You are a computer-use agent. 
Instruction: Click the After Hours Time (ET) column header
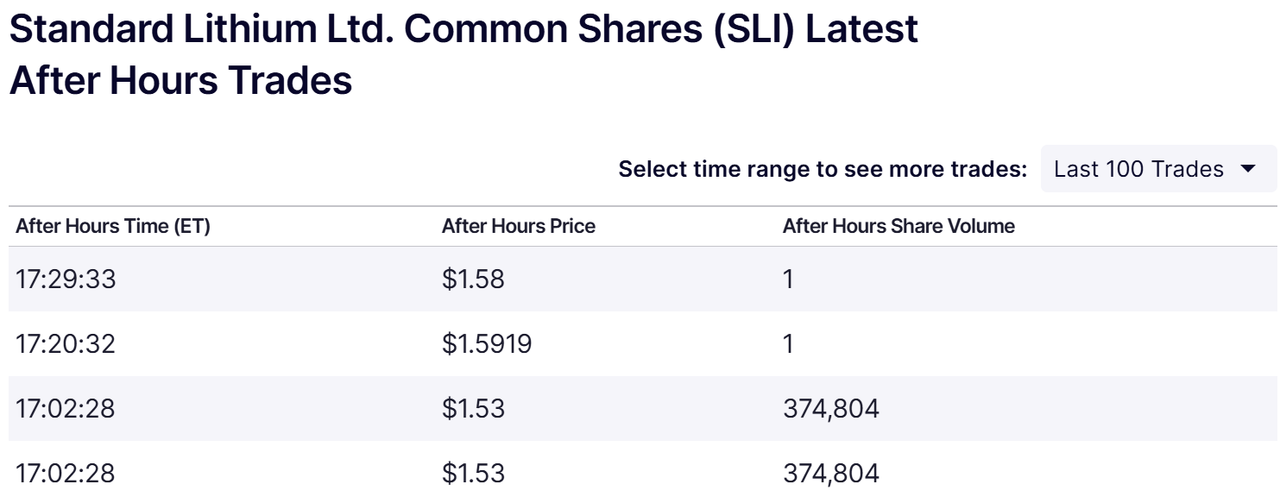(x=113, y=227)
